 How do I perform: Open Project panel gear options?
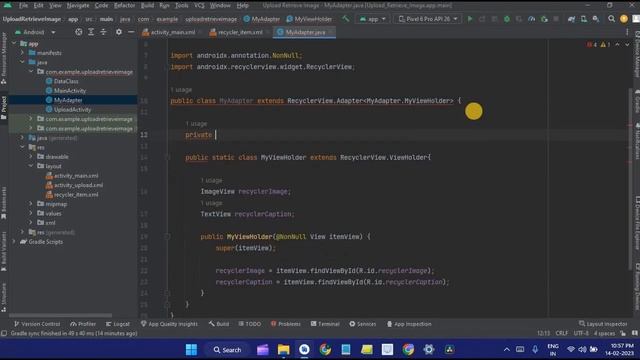pyautogui.click(x=118, y=32)
